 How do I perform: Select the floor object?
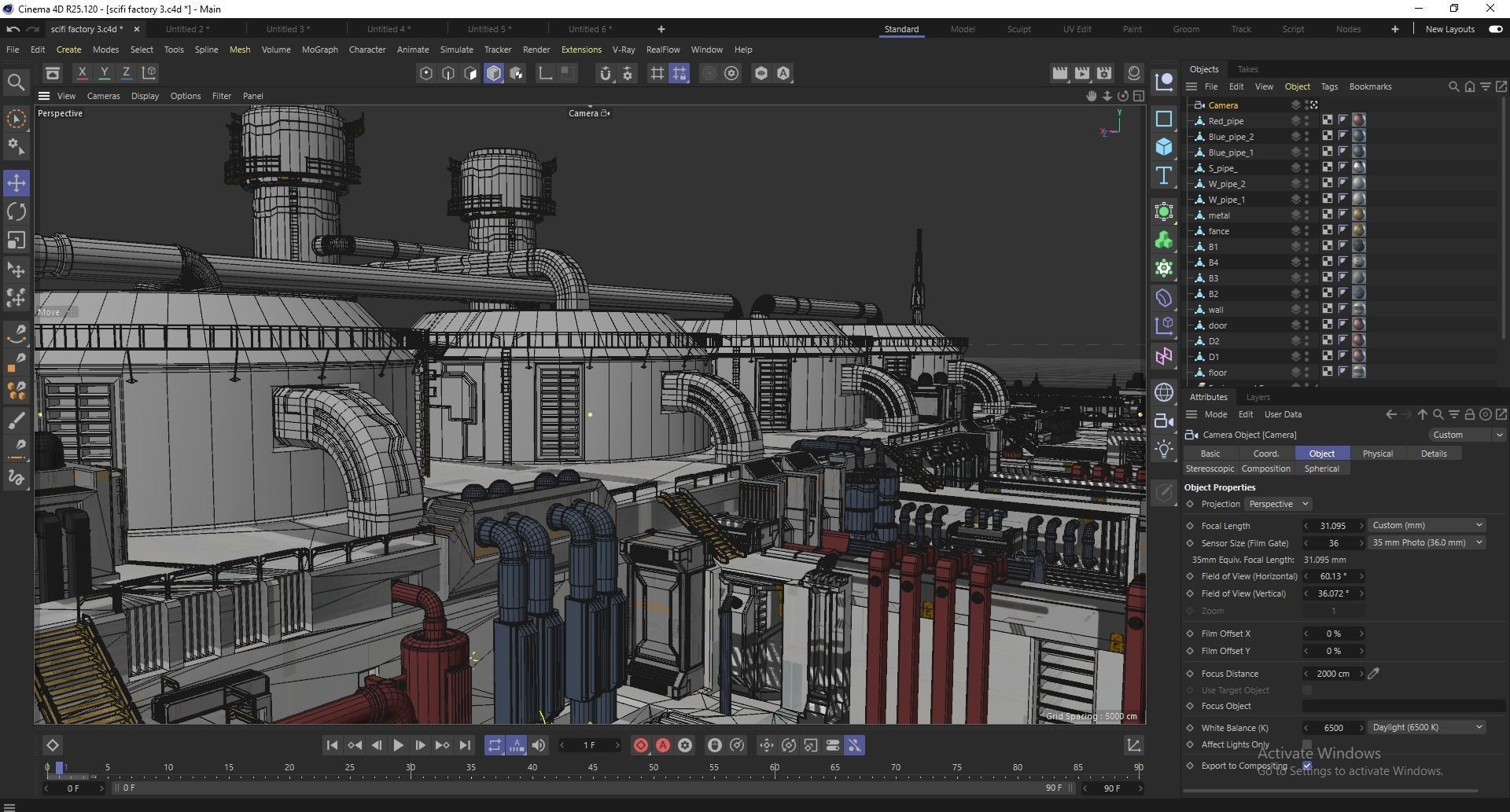click(1217, 373)
